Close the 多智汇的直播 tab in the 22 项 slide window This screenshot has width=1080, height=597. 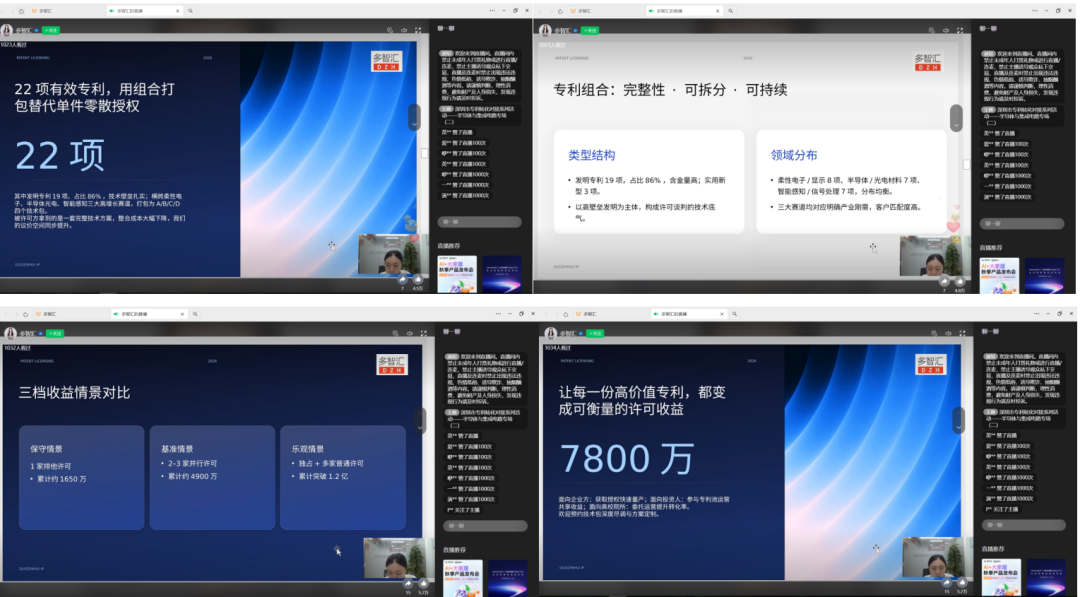click(x=178, y=11)
